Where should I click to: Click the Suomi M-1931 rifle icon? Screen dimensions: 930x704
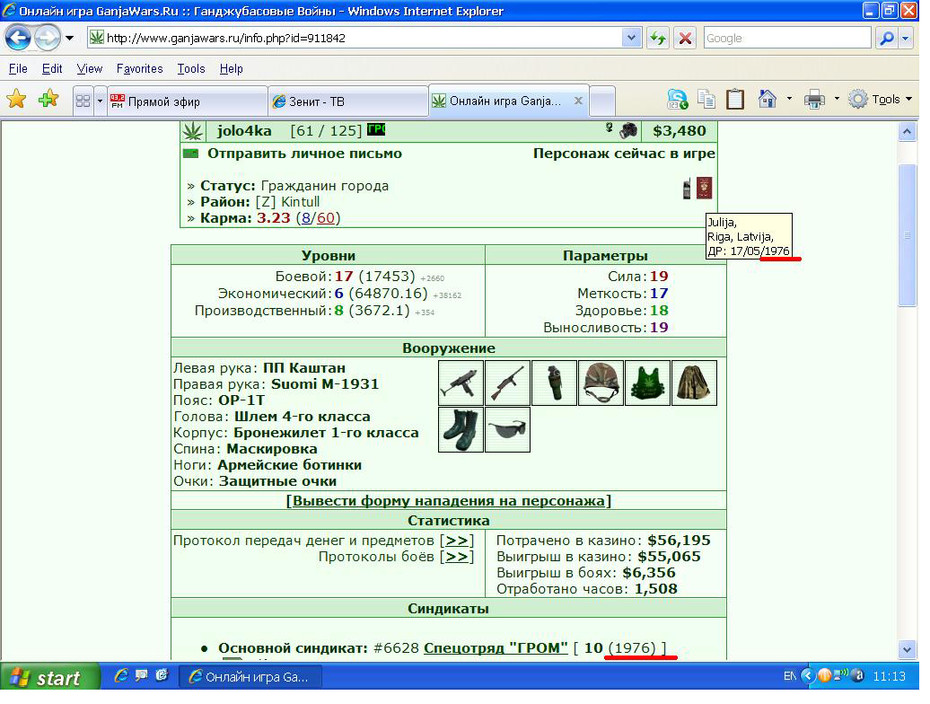pyautogui.click(x=508, y=383)
